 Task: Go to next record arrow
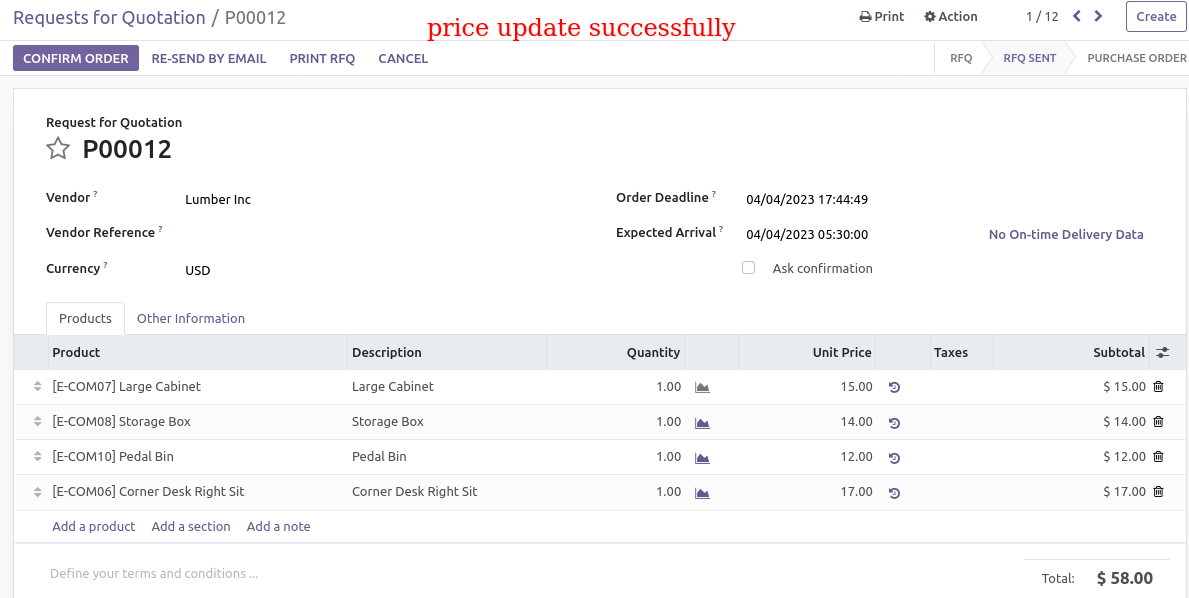(1098, 16)
